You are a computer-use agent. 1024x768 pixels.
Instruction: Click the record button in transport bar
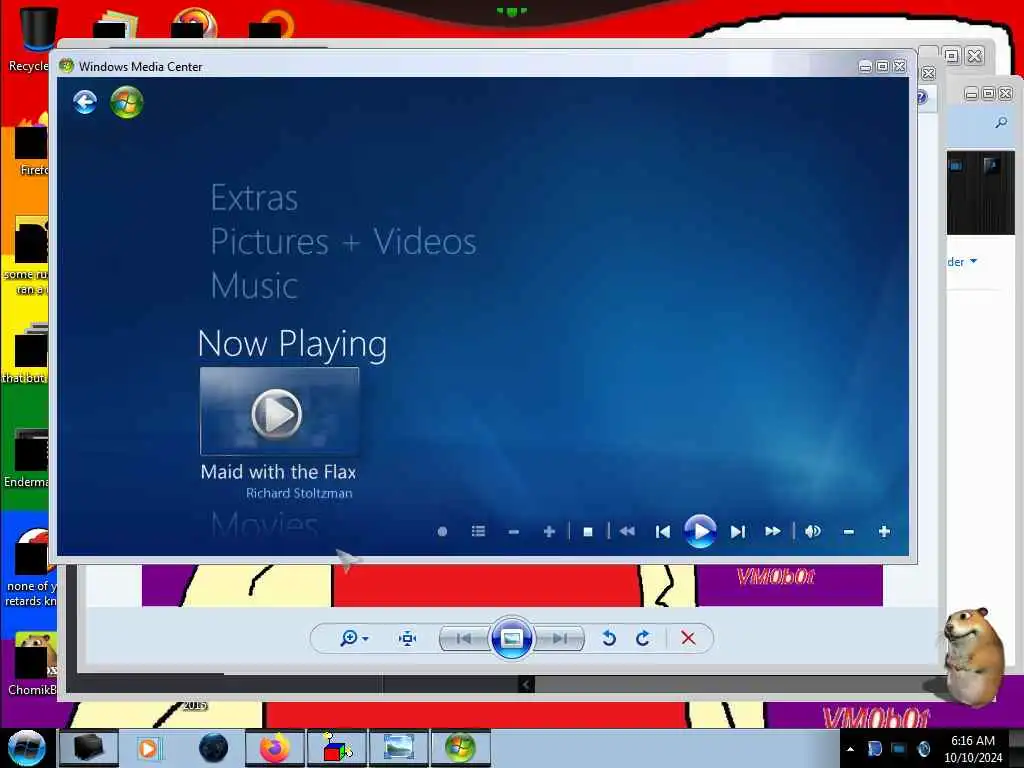click(442, 532)
